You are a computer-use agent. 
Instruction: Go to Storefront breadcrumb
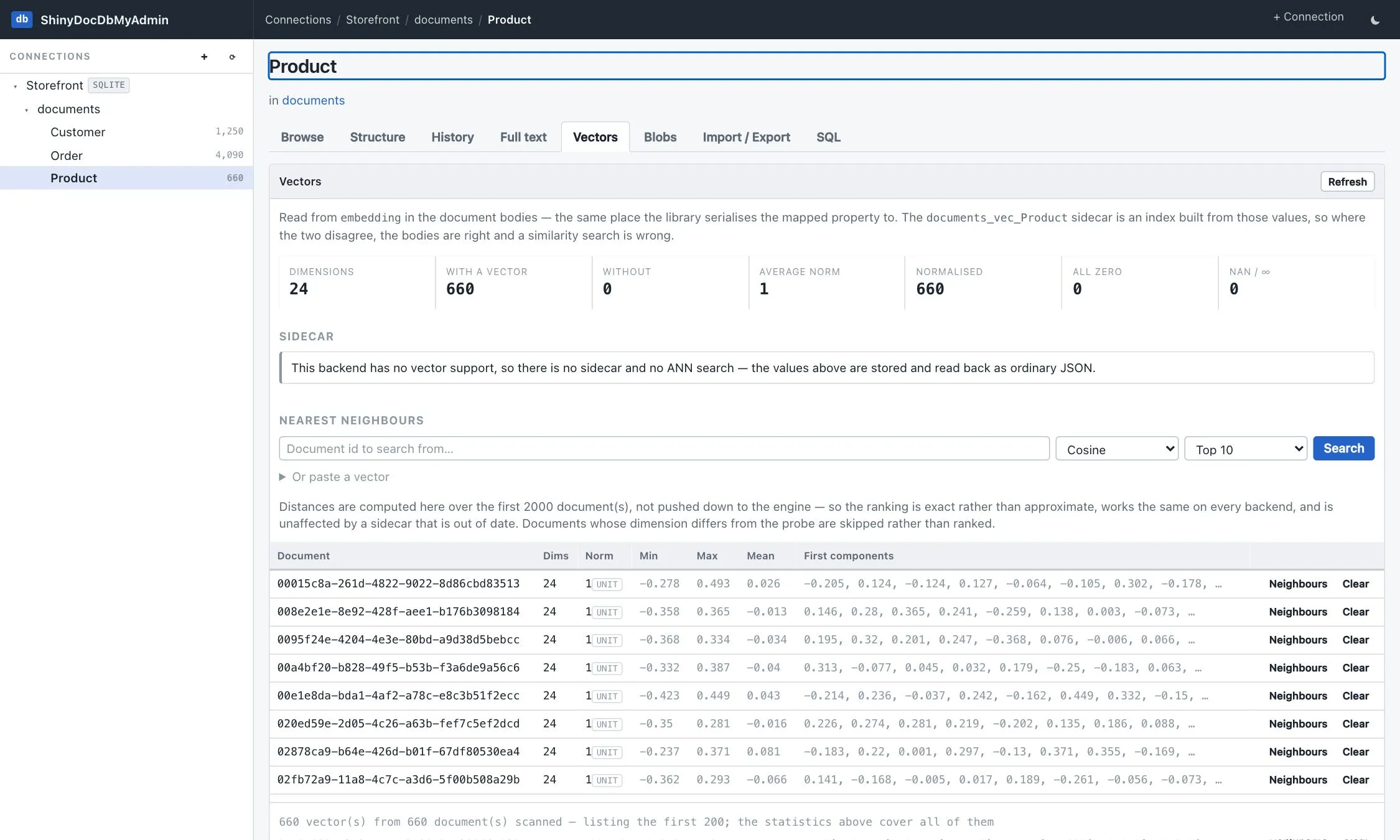[x=373, y=19]
